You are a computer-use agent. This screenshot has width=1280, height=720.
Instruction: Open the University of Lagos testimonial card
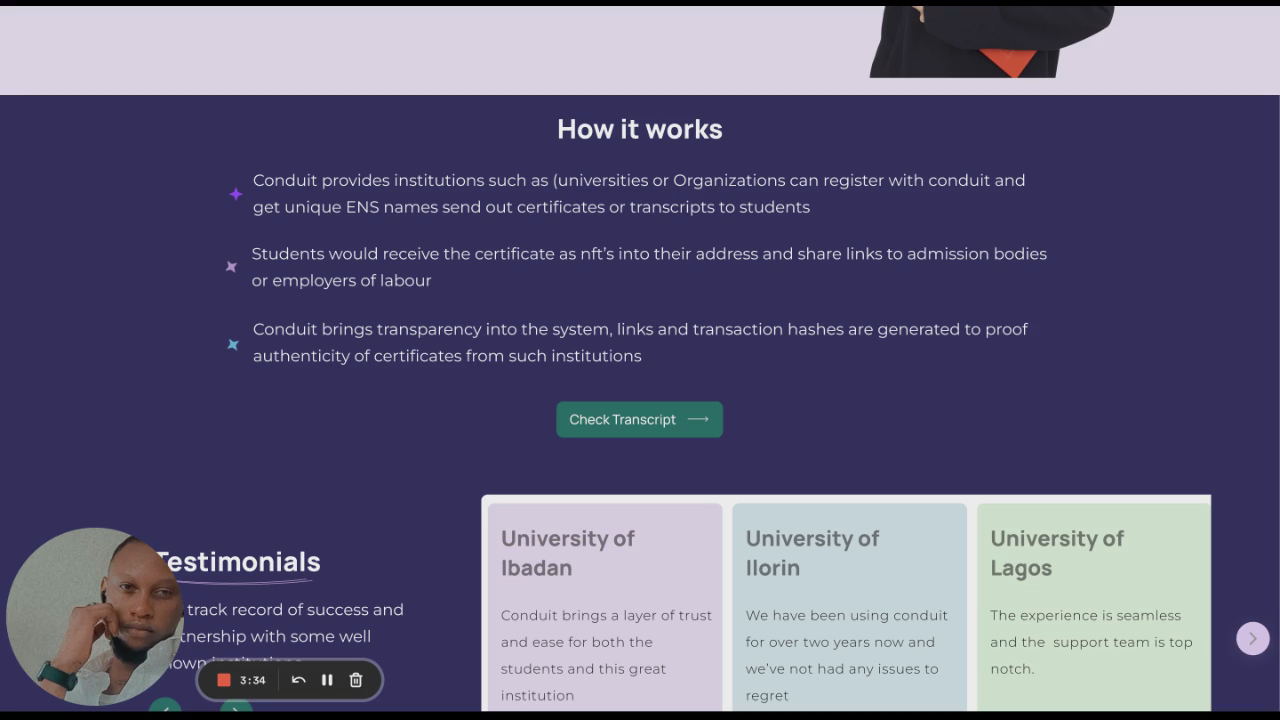tap(1093, 607)
